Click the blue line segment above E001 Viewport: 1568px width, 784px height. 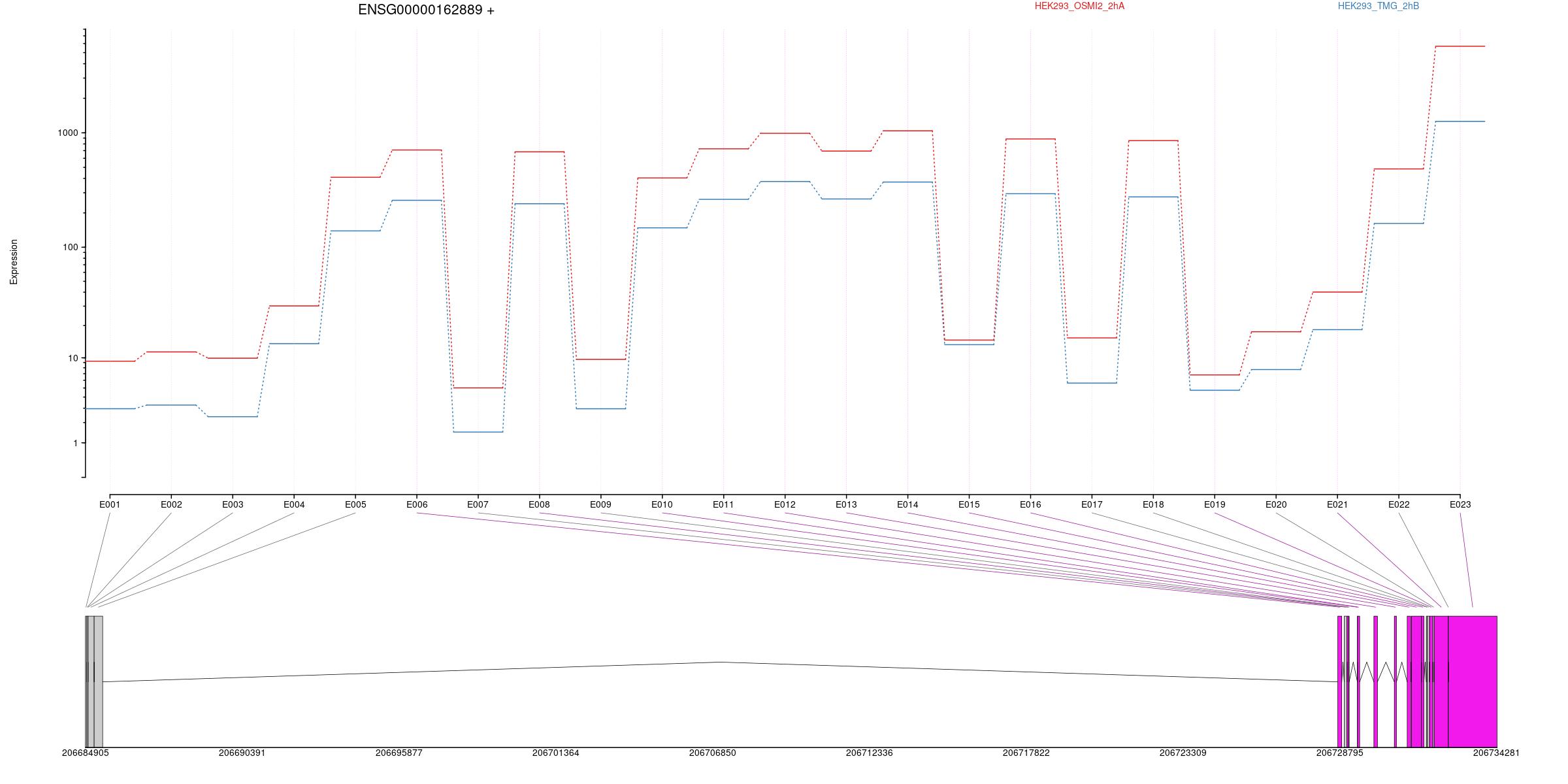tap(110, 409)
